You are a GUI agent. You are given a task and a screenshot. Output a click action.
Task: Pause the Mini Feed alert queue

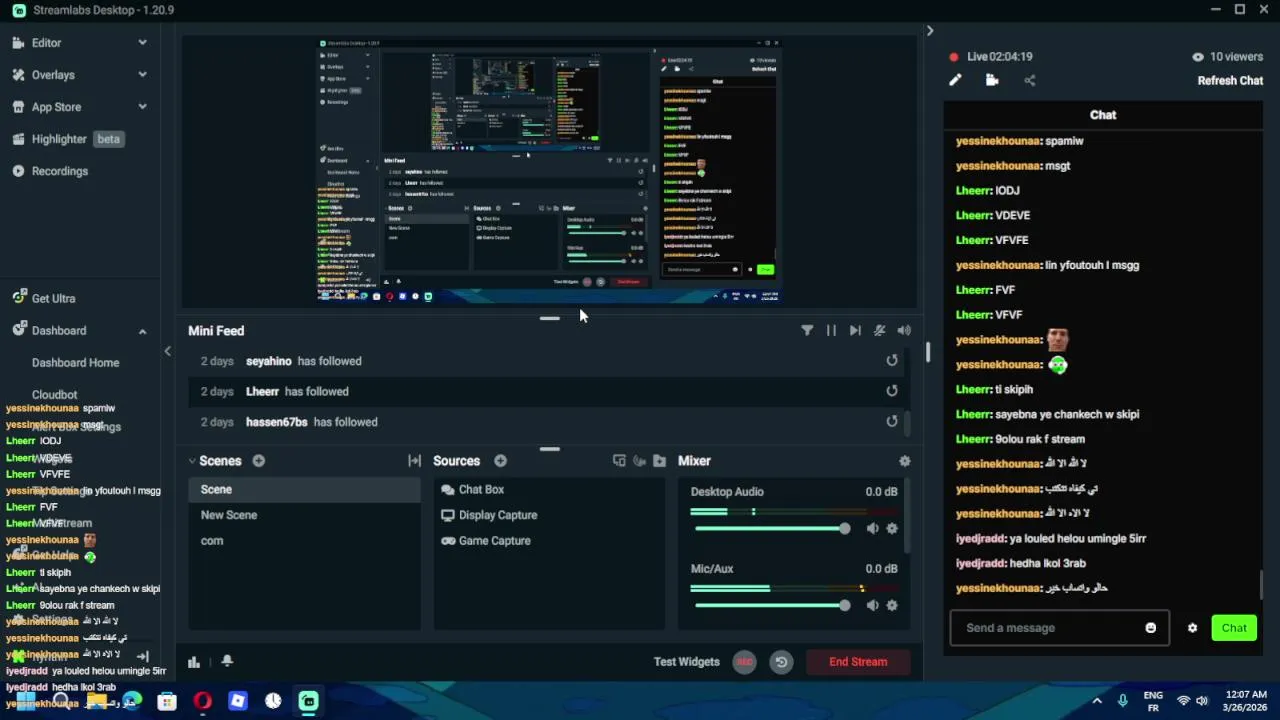coord(831,331)
